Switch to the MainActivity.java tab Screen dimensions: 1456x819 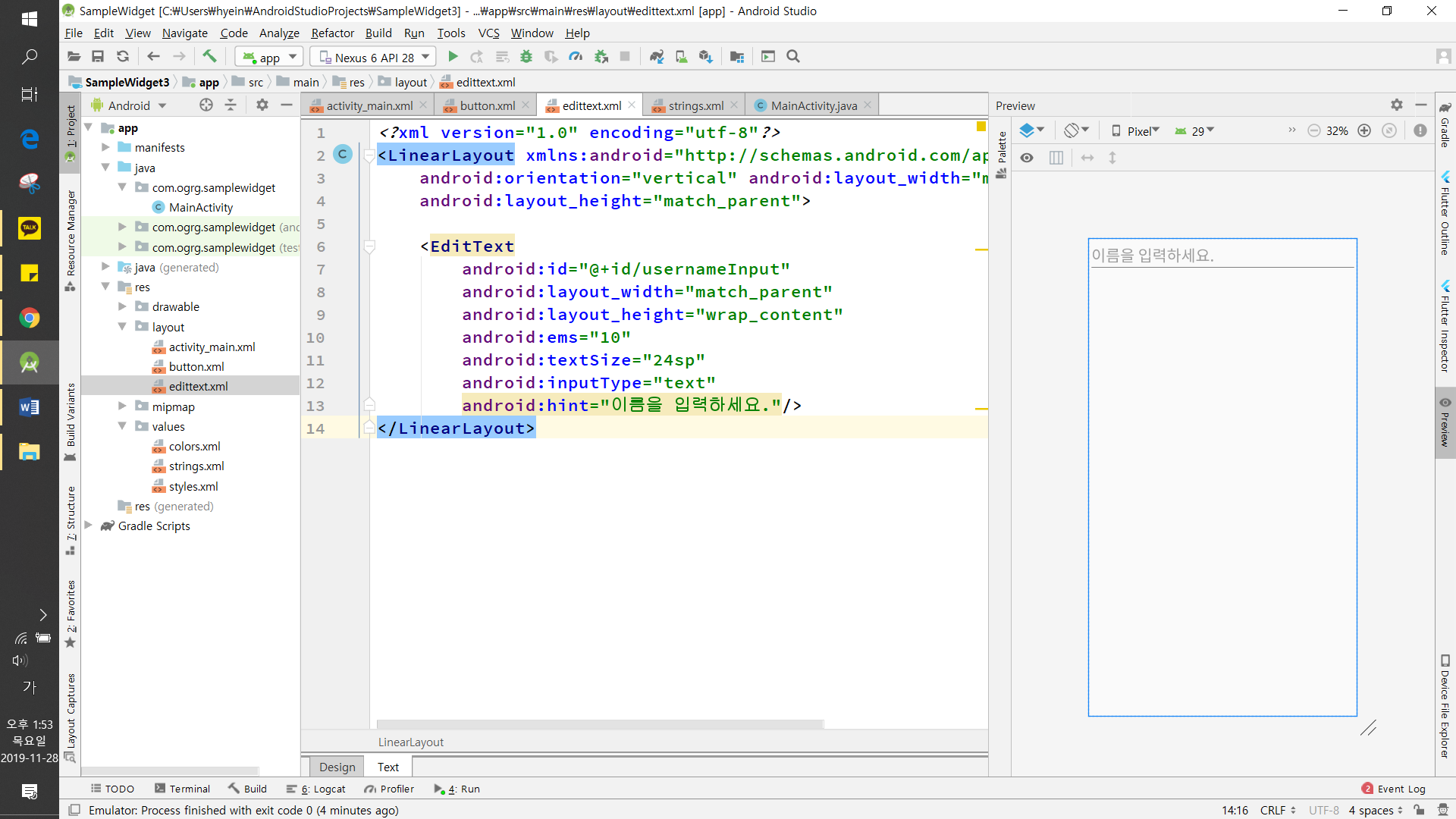[813, 105]
